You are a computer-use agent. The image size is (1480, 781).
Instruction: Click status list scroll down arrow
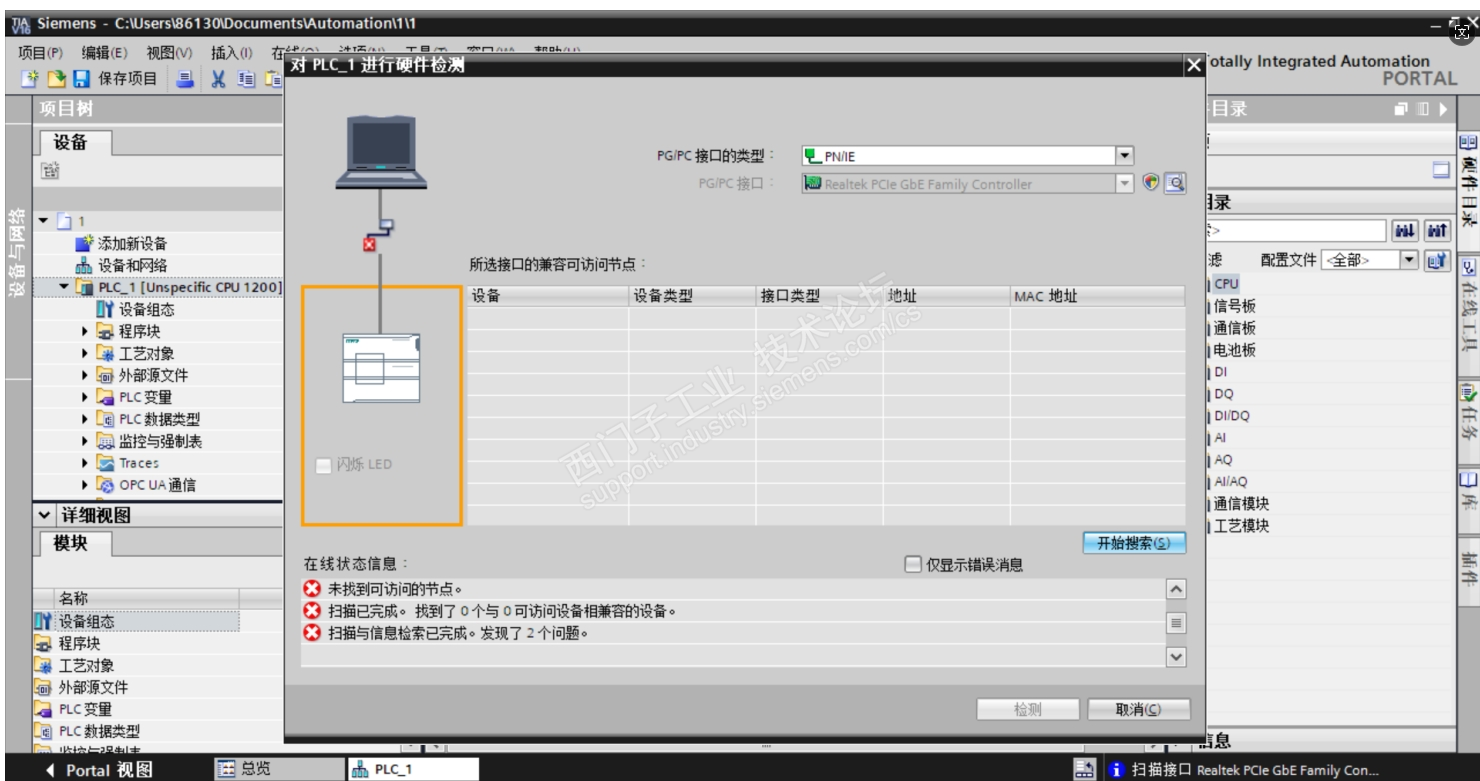(x=1176, y=656)
